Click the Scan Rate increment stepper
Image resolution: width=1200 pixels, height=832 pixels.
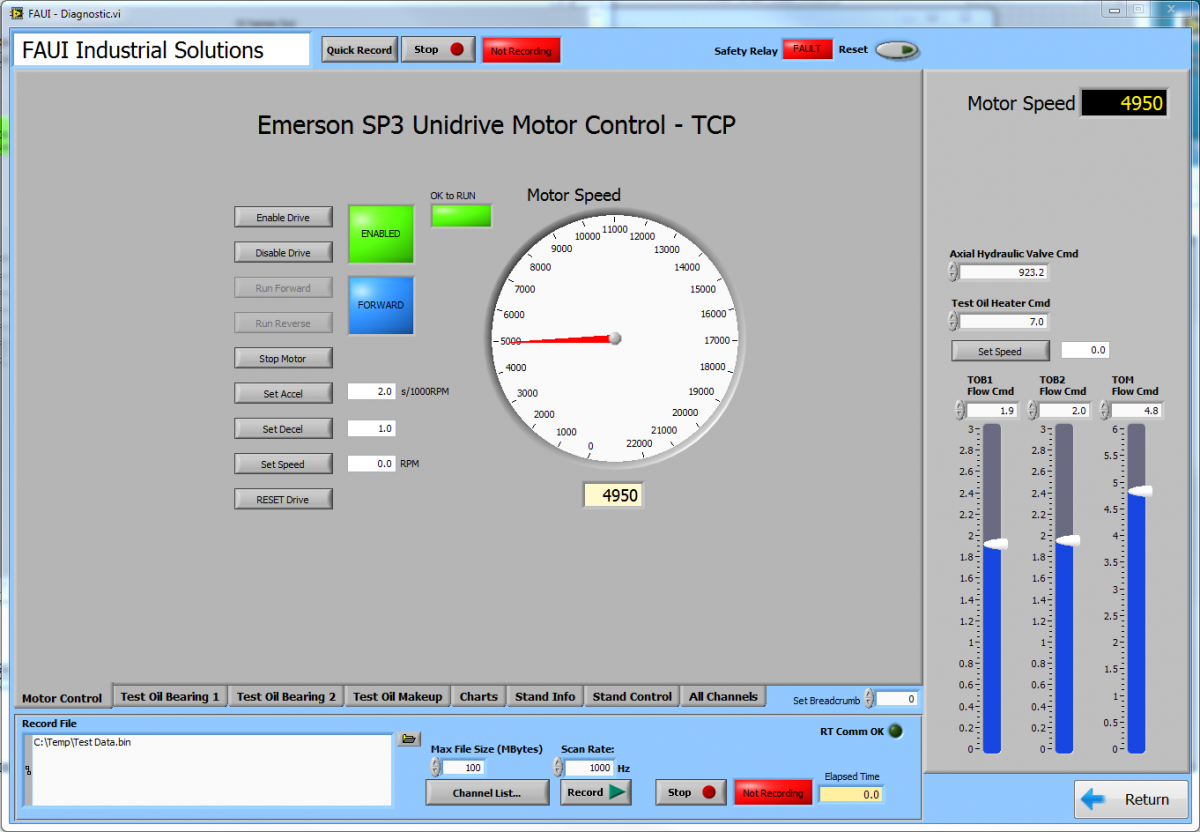(x=558, y=763)
